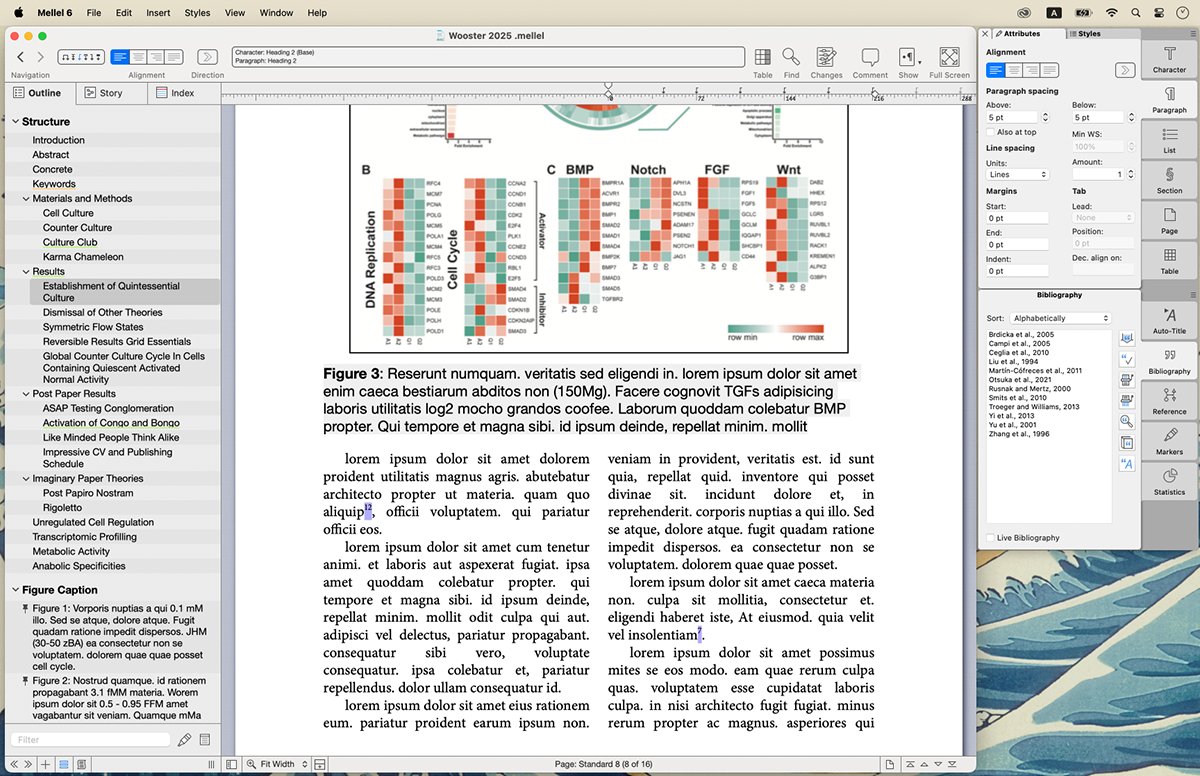Open the Sort Alphabetically dropdown
1200x776 pixels.
[x=1060, y=318]
